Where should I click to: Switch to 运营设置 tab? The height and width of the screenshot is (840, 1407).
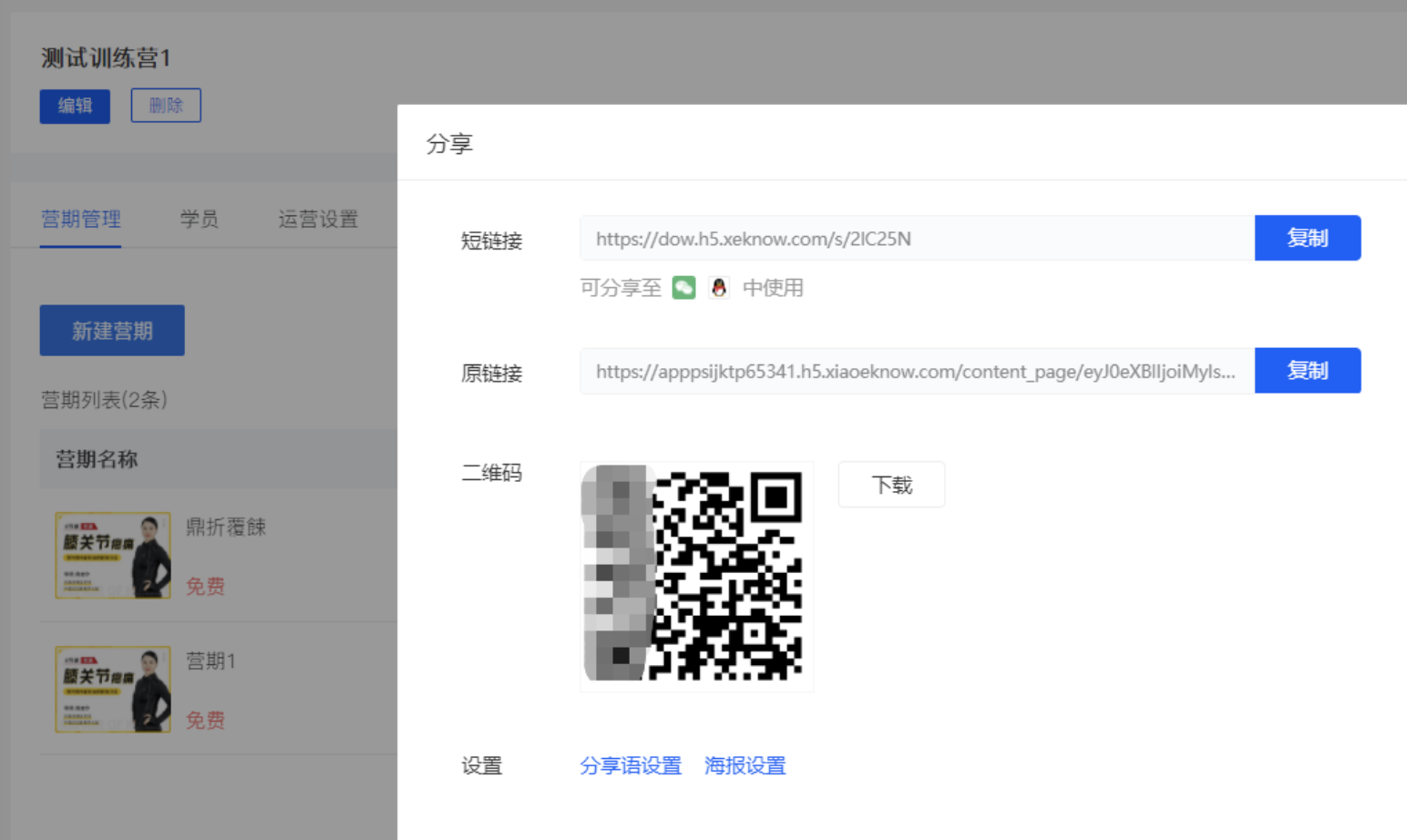tap(318, 220)
